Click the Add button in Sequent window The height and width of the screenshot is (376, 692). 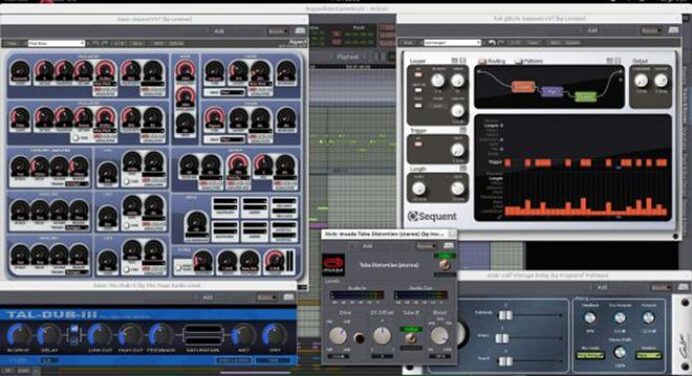click(x=592, y=30)
